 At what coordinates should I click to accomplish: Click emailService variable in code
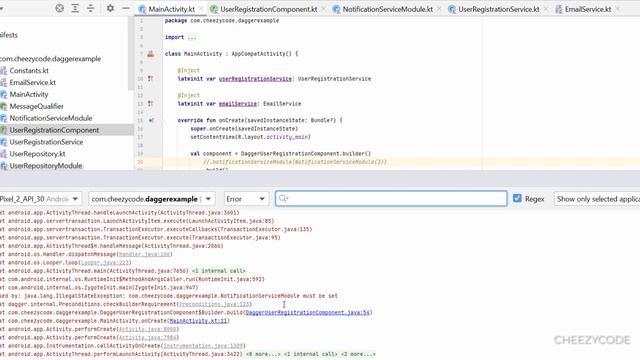238,104
